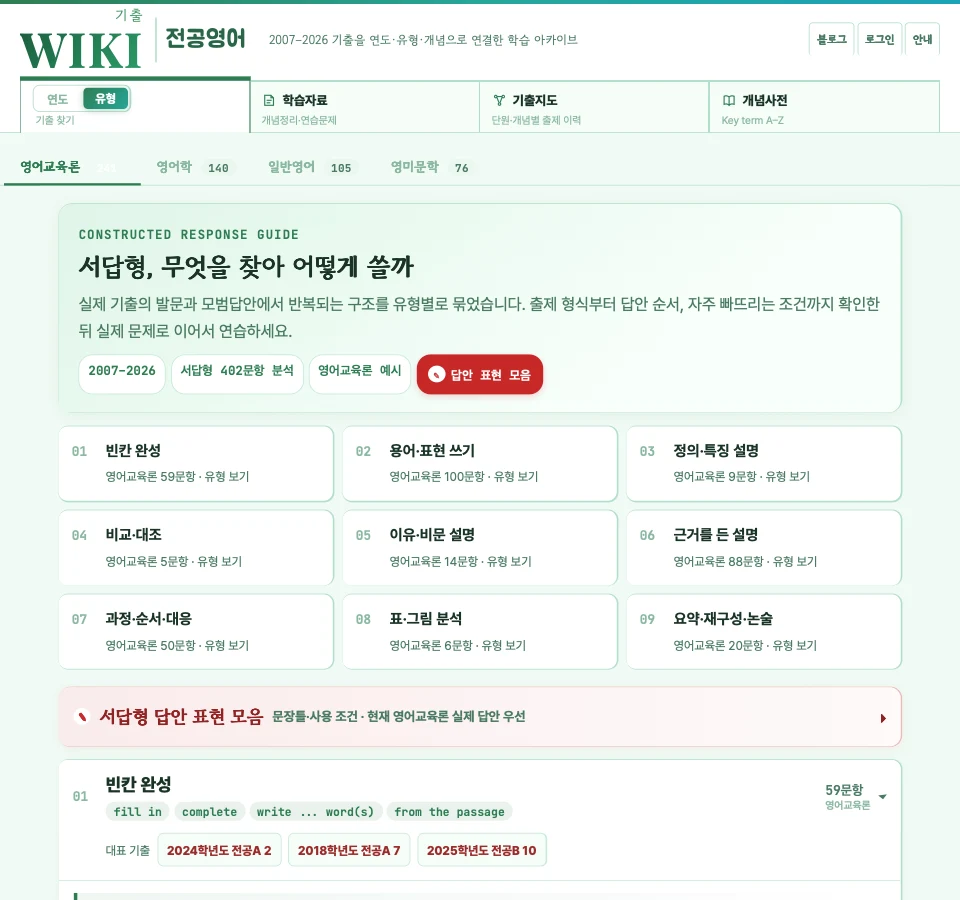Open card 08 표·그림 분석
The image size is (960, 900).
(x=480, y=632)
